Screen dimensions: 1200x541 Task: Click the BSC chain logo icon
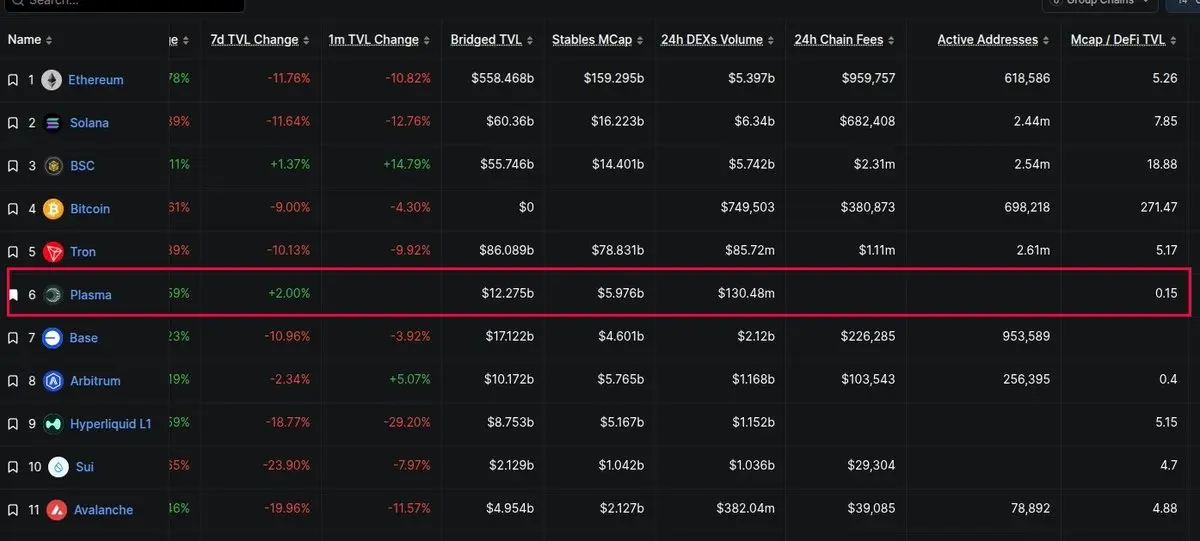(52, 166)
